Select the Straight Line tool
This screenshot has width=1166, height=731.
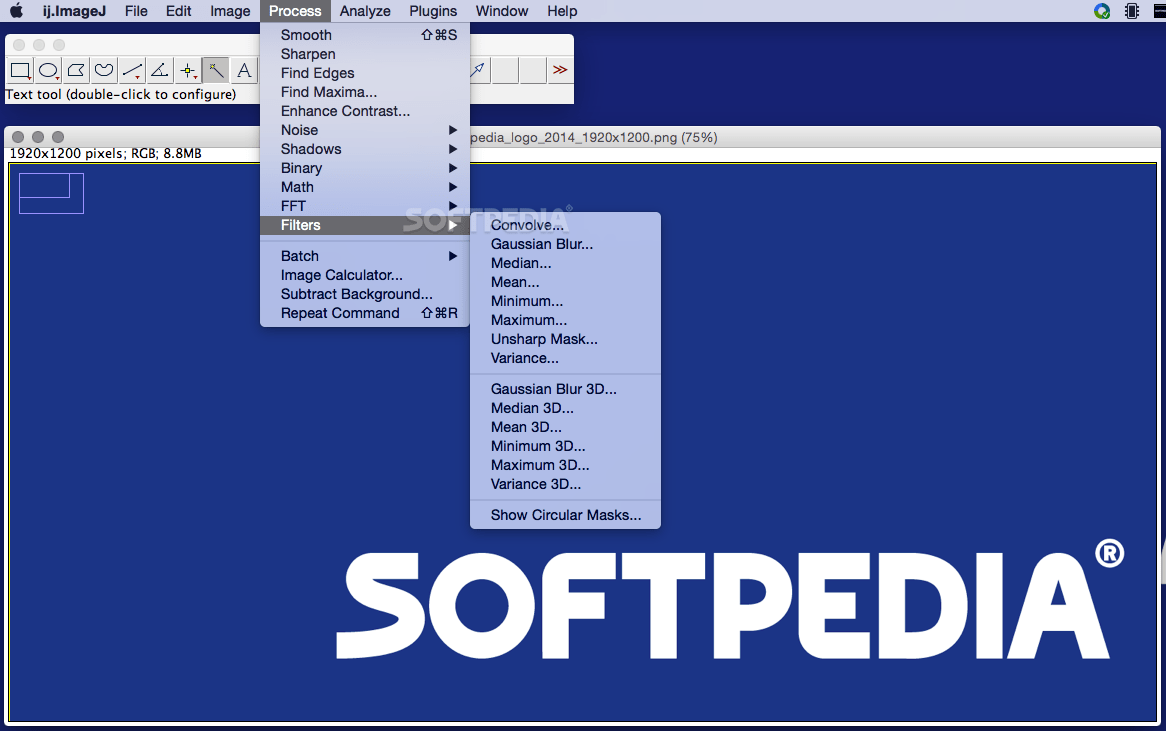point(132,71)
